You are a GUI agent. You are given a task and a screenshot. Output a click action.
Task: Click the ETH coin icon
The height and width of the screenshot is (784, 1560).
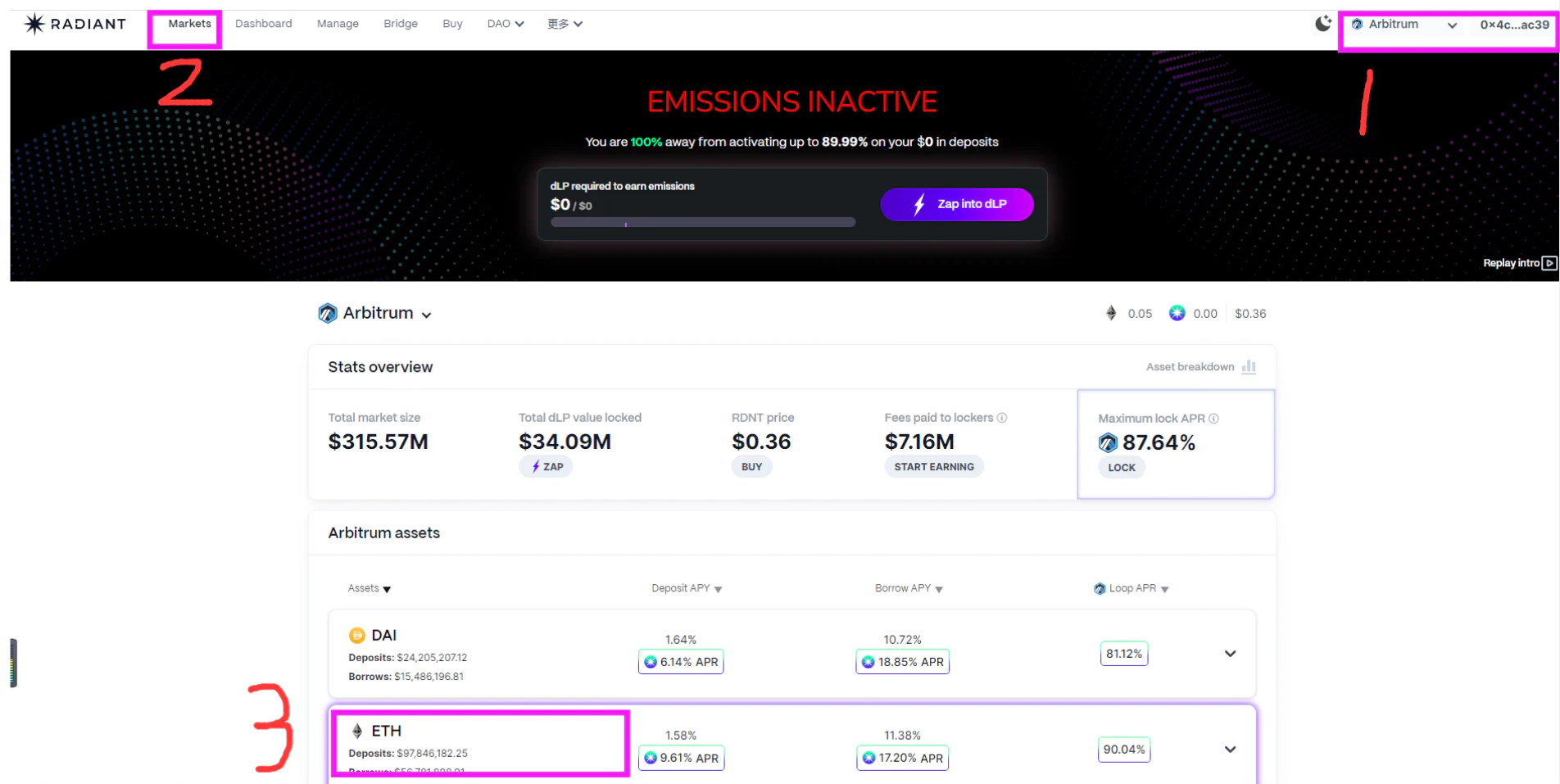coord(357,731)
